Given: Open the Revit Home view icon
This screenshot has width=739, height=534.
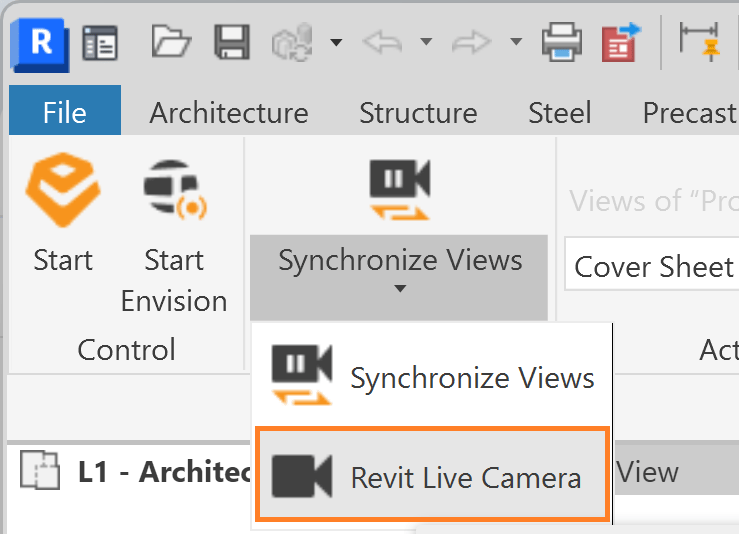Looking at the screenshot, I should click(99, 43).
